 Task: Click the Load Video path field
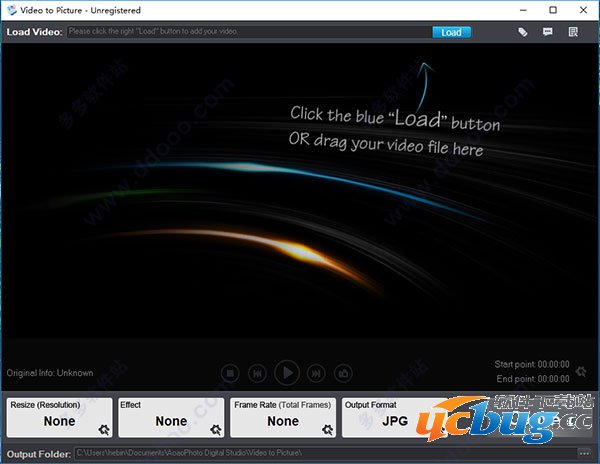tap(248, 32)
